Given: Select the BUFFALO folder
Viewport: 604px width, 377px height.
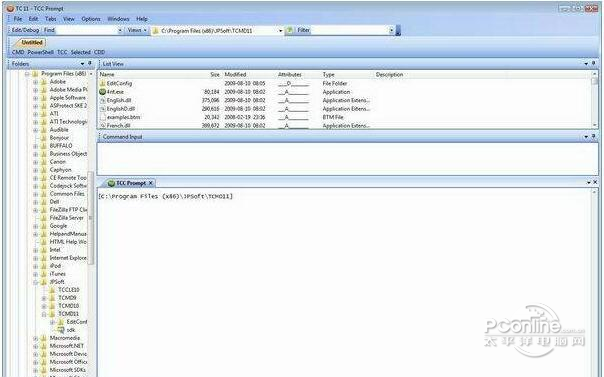Looking at the screenshot, I should point(61,146).
